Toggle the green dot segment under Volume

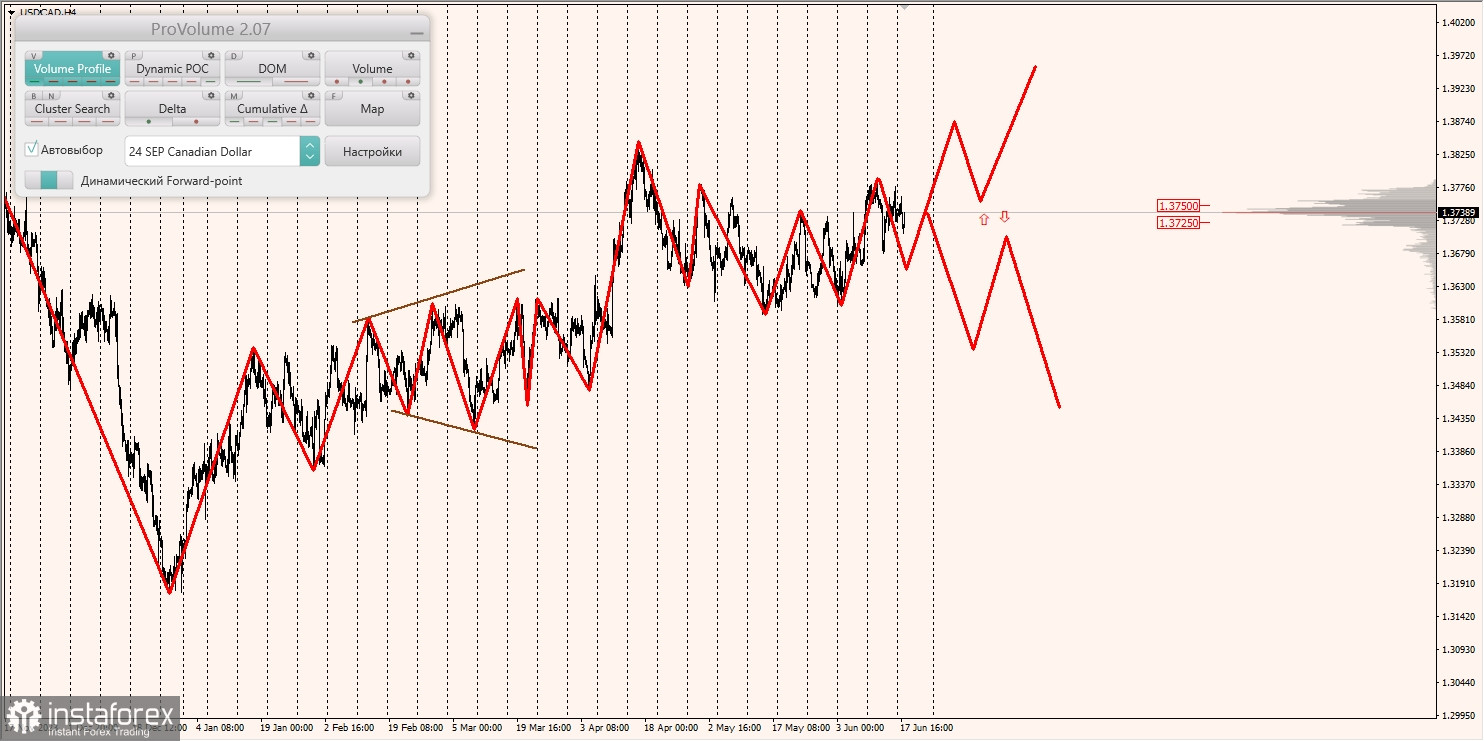click(x=361, y=81)
